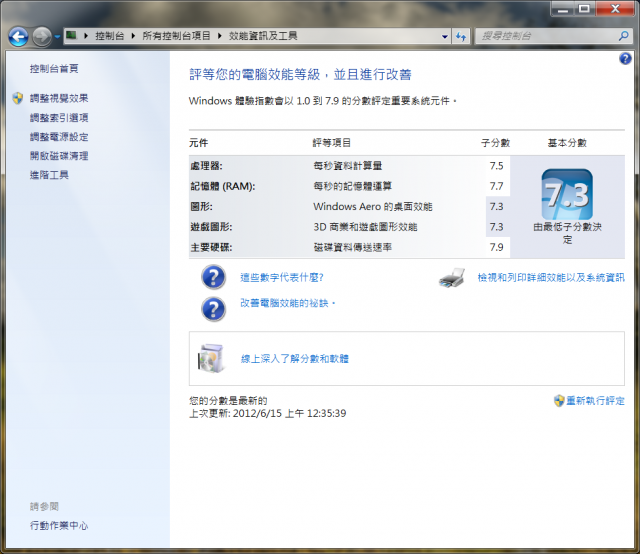Expand the arrow after 所有控制台項目 breadcrumb
This screenshot has height=554, width=640.
point(220,36)
